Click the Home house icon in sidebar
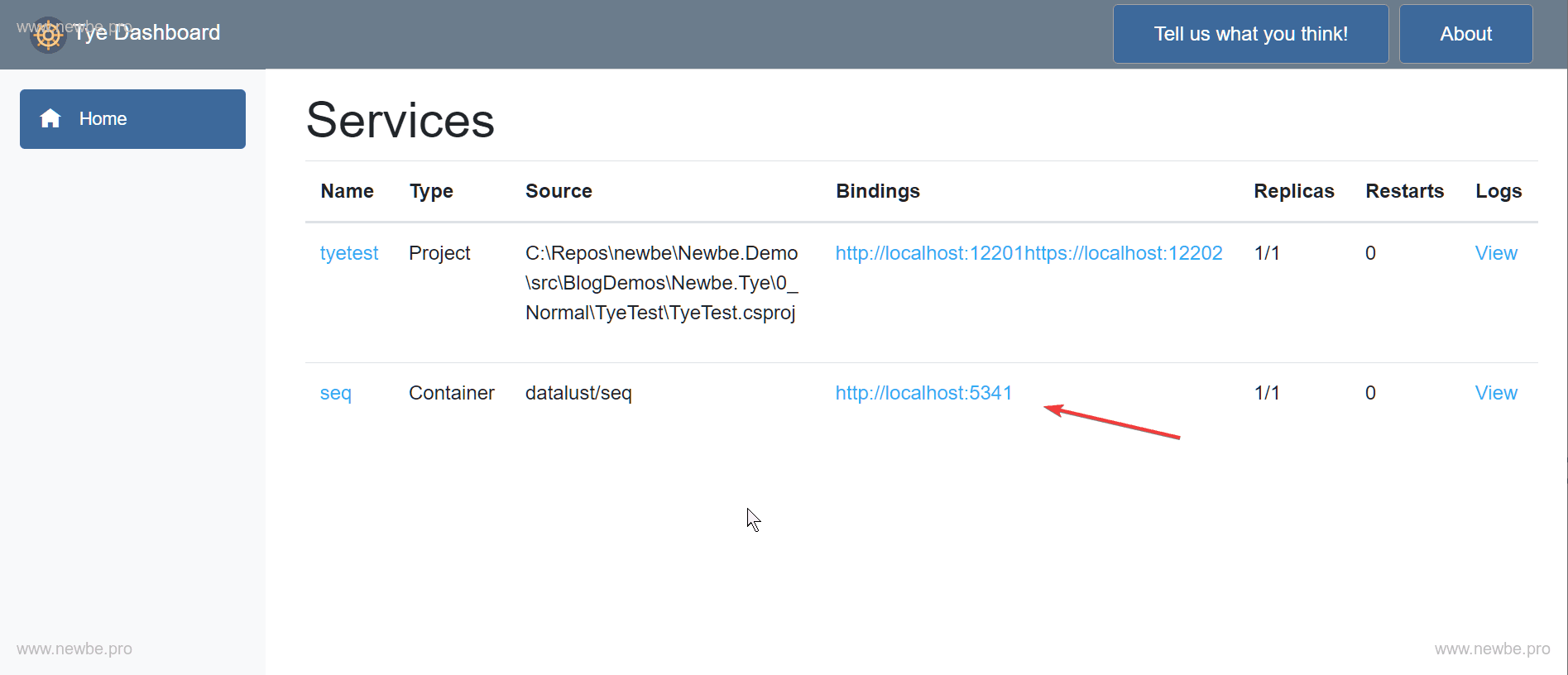The width and height of the screenshot is (1568, 675). coord(50,119)
